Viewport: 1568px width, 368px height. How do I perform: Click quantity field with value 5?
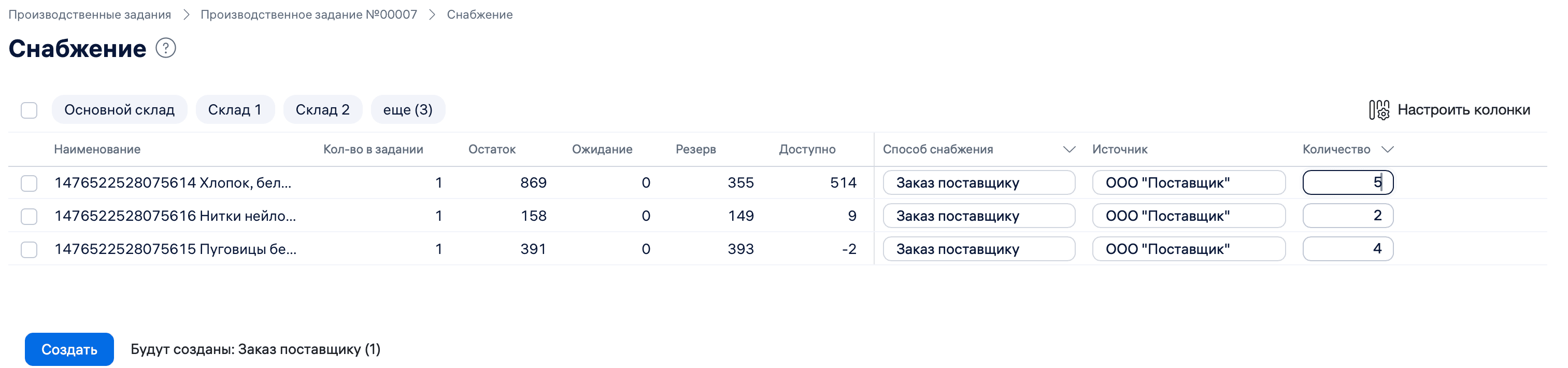1348,182
